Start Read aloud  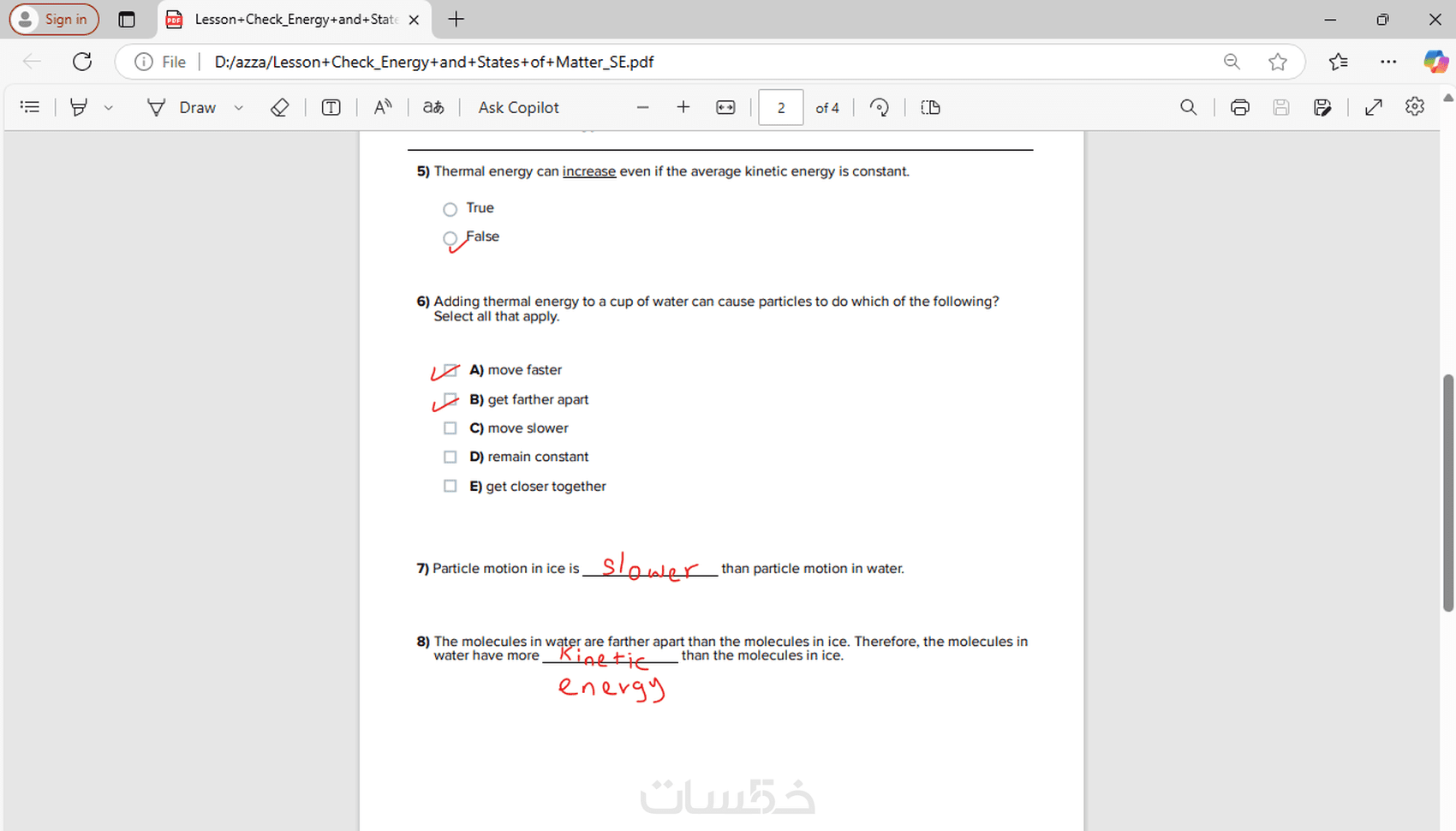pyautogui.click(x=383, y=107)
